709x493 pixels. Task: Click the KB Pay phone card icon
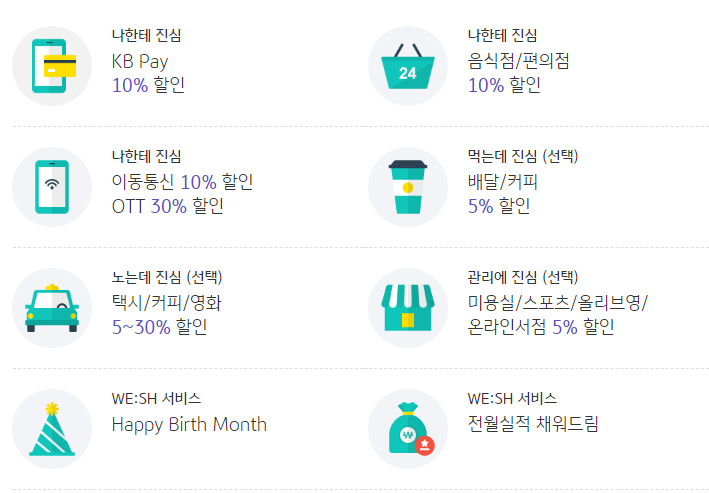pos(52,66)
